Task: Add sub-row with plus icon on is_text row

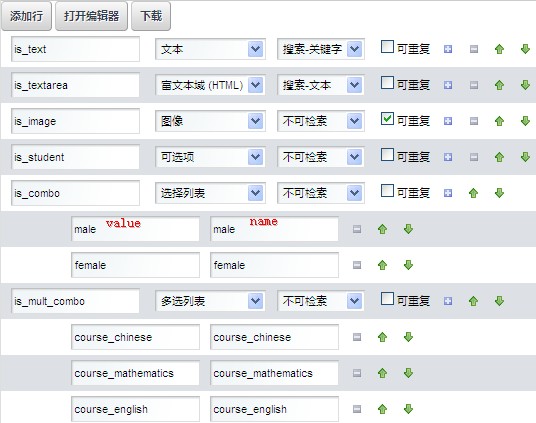Action: pyautogui.click(x=448, y=49)
